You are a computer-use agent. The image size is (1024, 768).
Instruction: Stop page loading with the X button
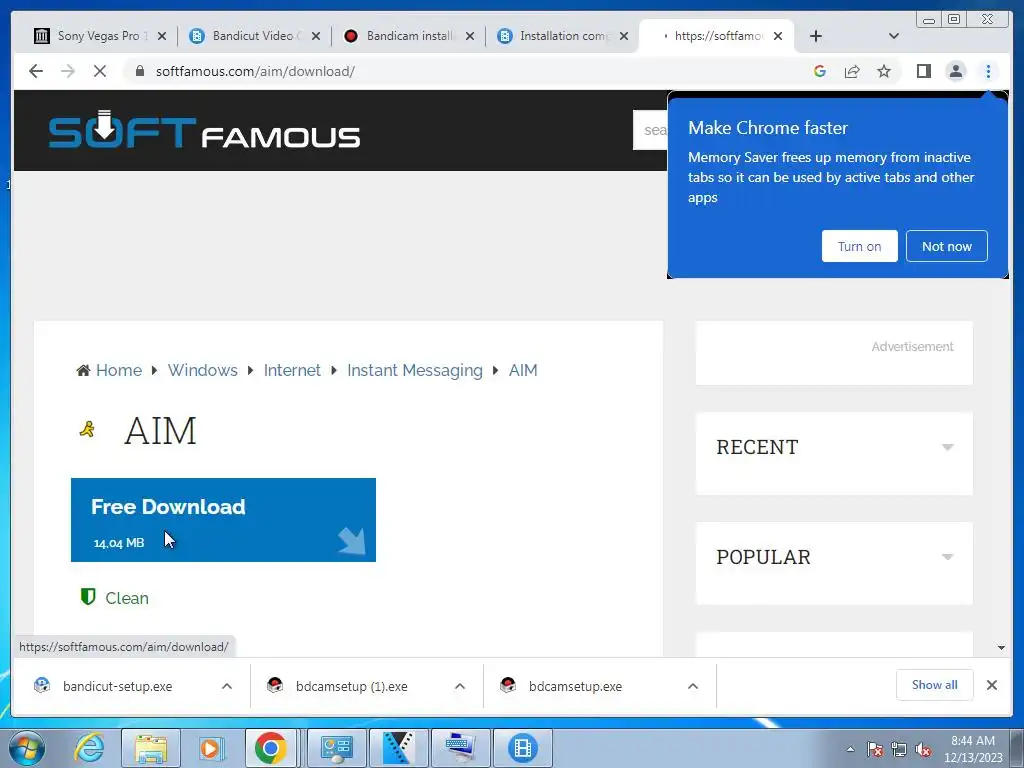[x=100, y=71]
